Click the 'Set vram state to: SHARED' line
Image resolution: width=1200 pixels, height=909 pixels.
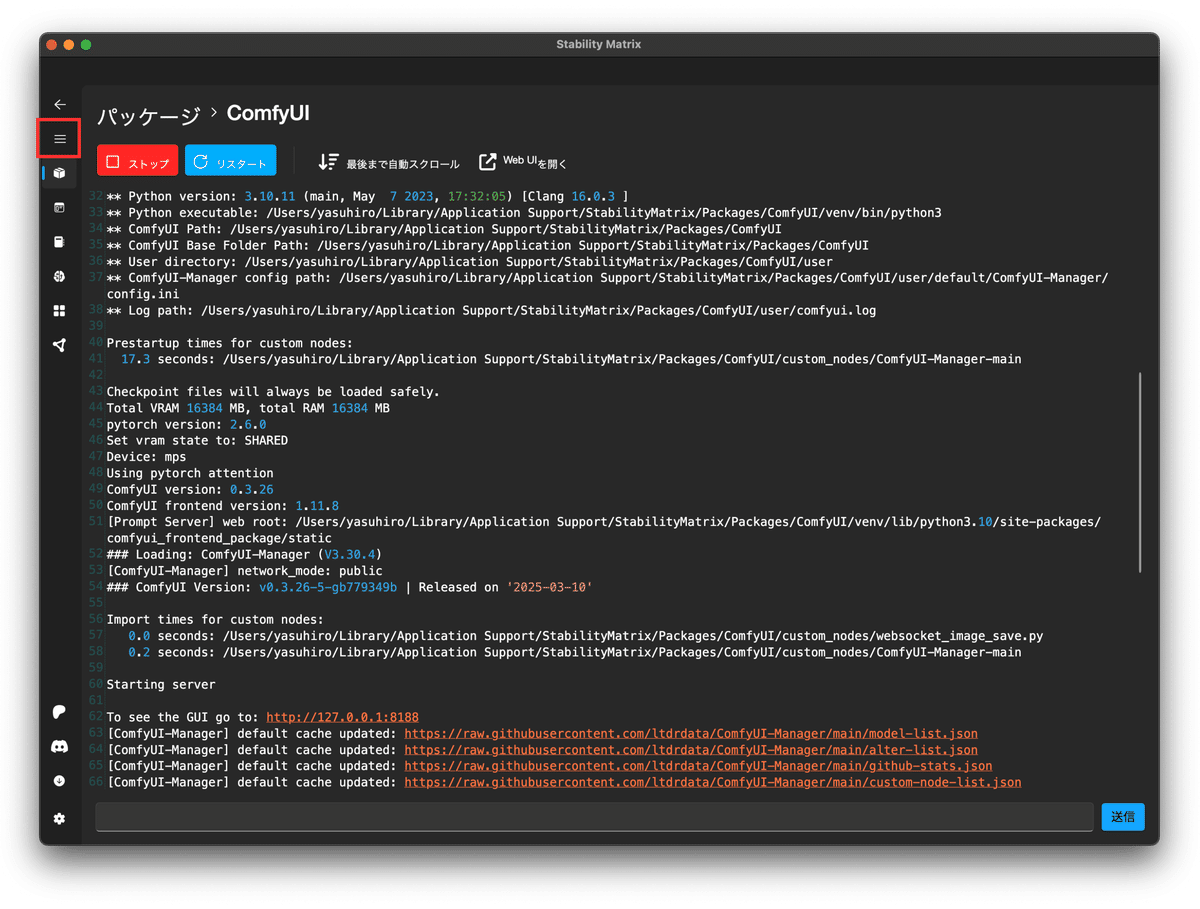197,441
